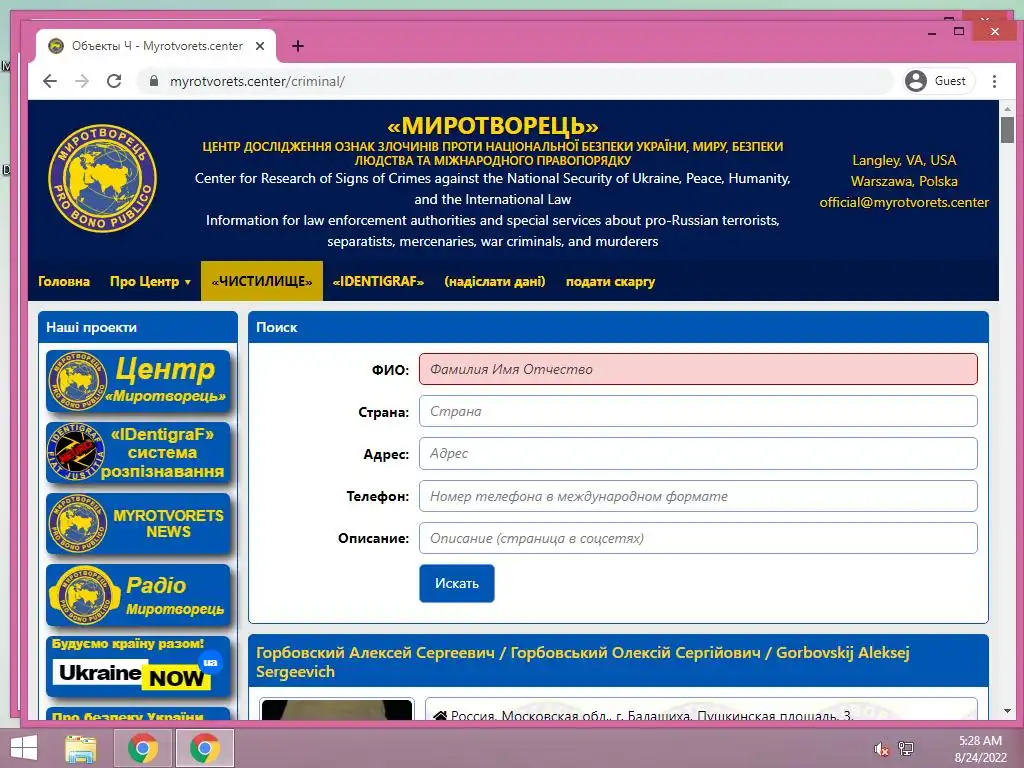Click the scrollbar up arrow
This screenshot has height=768, width=1024.
(x=1007, y=108)
